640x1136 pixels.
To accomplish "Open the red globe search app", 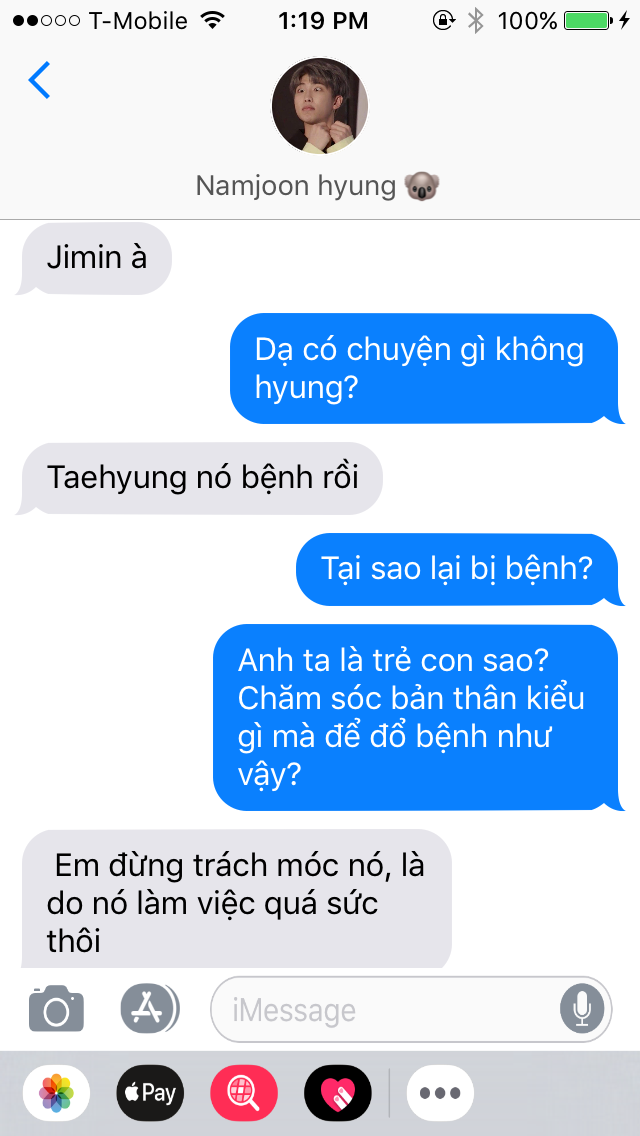I will (244, 1093).
